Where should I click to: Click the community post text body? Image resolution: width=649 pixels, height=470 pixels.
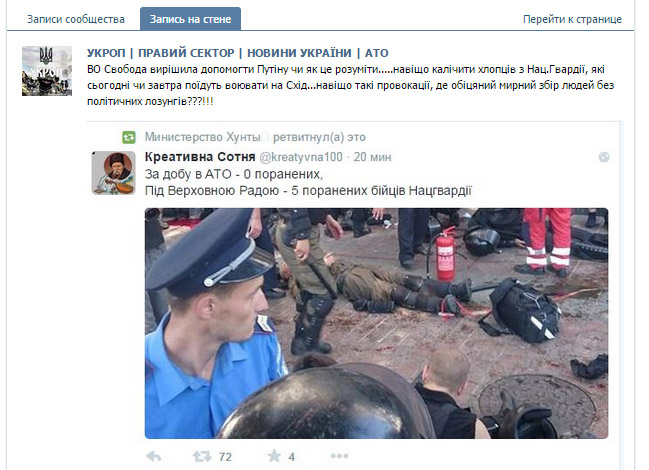click(x=351, y=85)
